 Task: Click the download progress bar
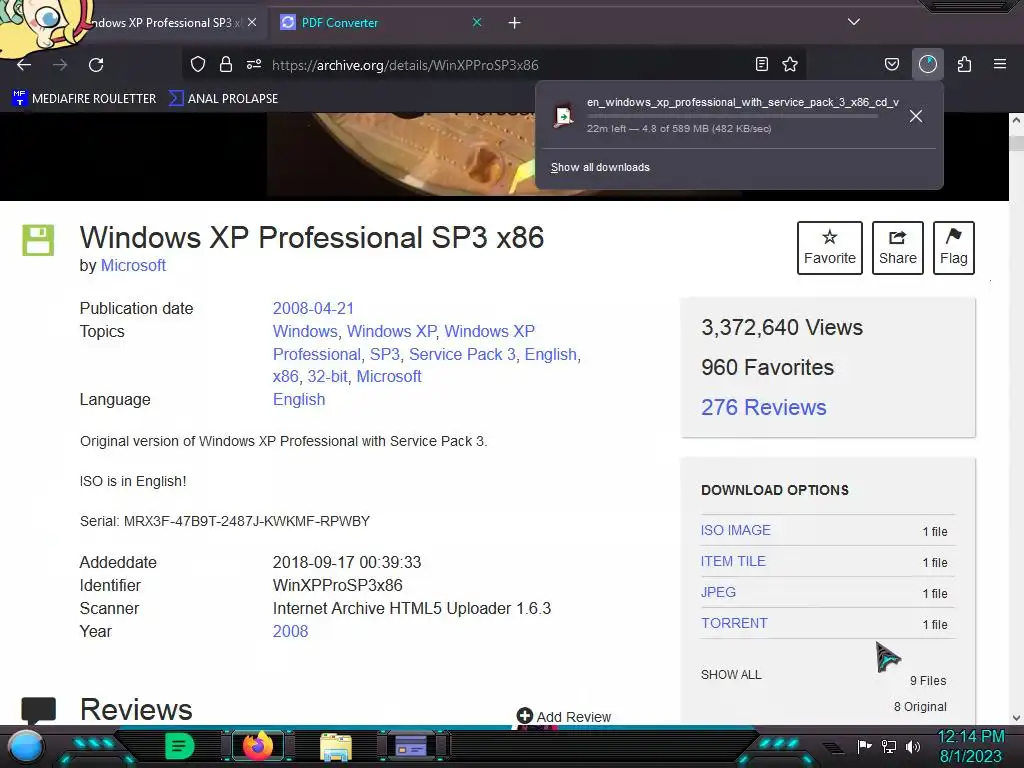click(x=732, y=116)
